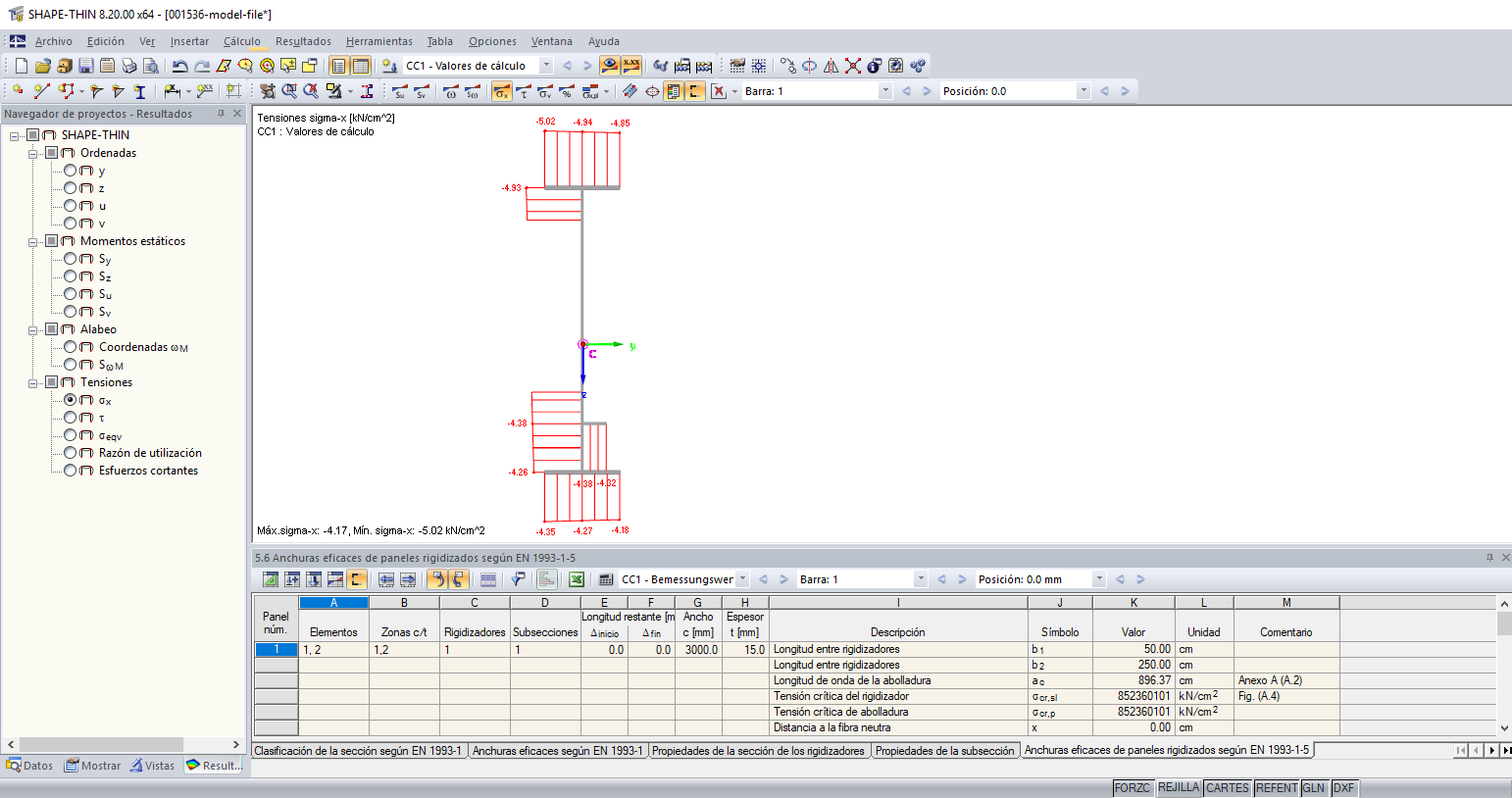Open the Posición: 0.0 mm dropdown
1512x798 pixels.
1099,579
